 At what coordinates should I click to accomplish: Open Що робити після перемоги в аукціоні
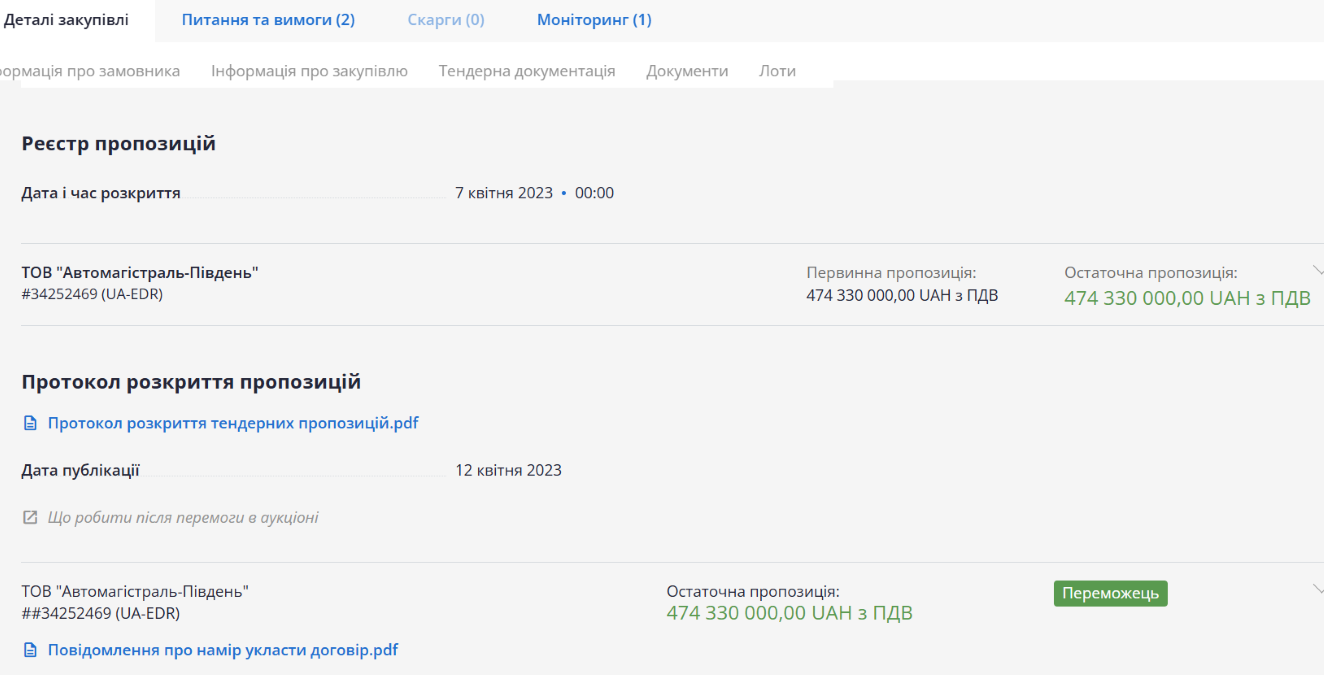pyautogui.click(x=183, y=518)
